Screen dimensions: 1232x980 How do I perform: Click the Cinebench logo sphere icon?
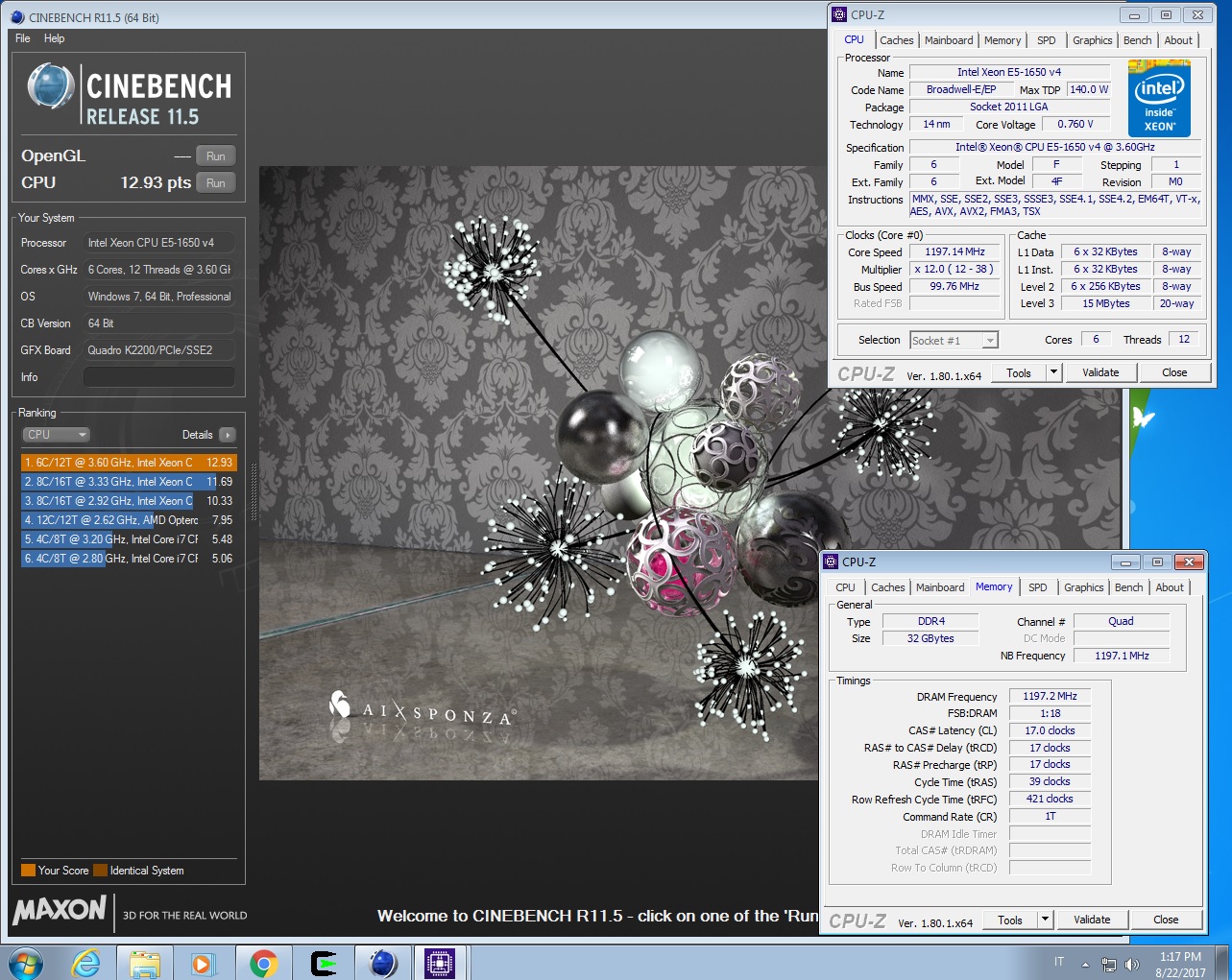coord(51,86)
